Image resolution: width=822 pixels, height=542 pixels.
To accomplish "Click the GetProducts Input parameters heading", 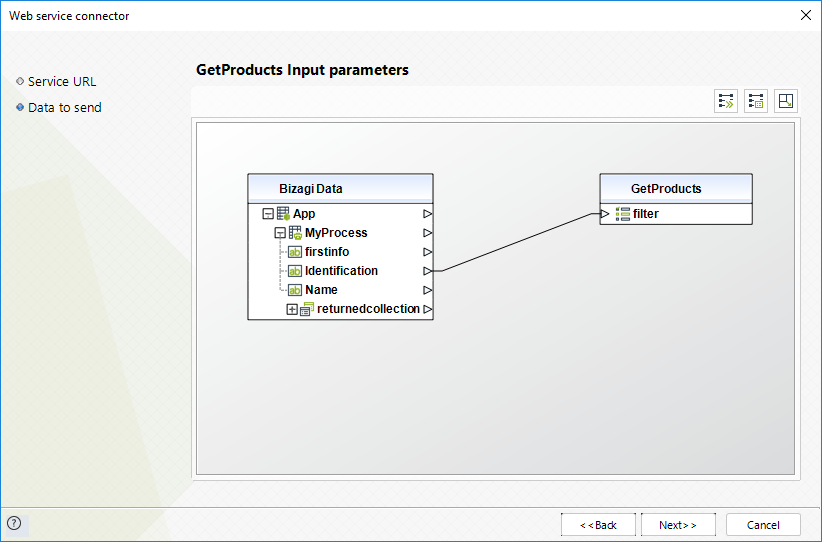I will (302, 70).
